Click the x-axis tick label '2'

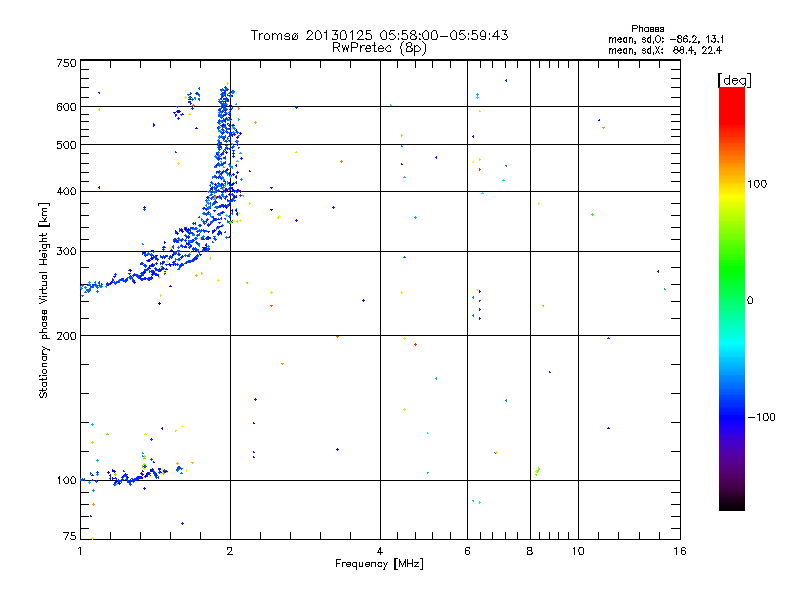230,551
